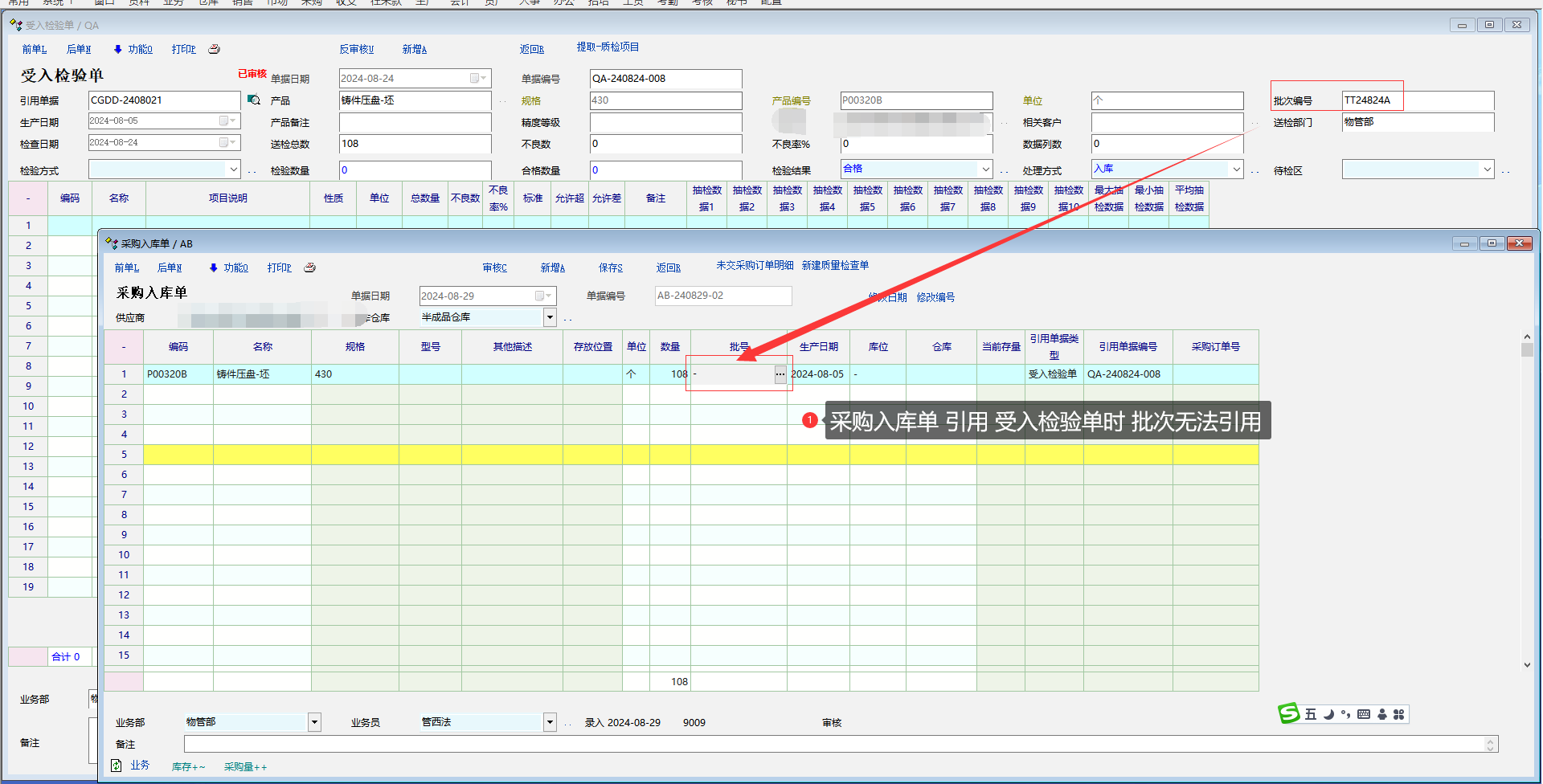The height and width of the screenshot is (784, 1543).
Task: Expand the 半成品仓库 warehouse dropdown
Action: (550, 317)
